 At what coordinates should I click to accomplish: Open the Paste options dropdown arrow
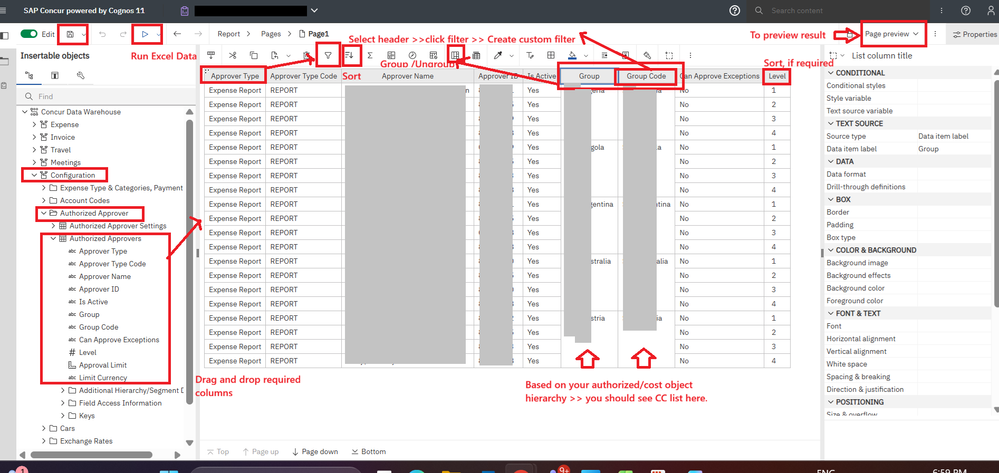click(288, 56)
